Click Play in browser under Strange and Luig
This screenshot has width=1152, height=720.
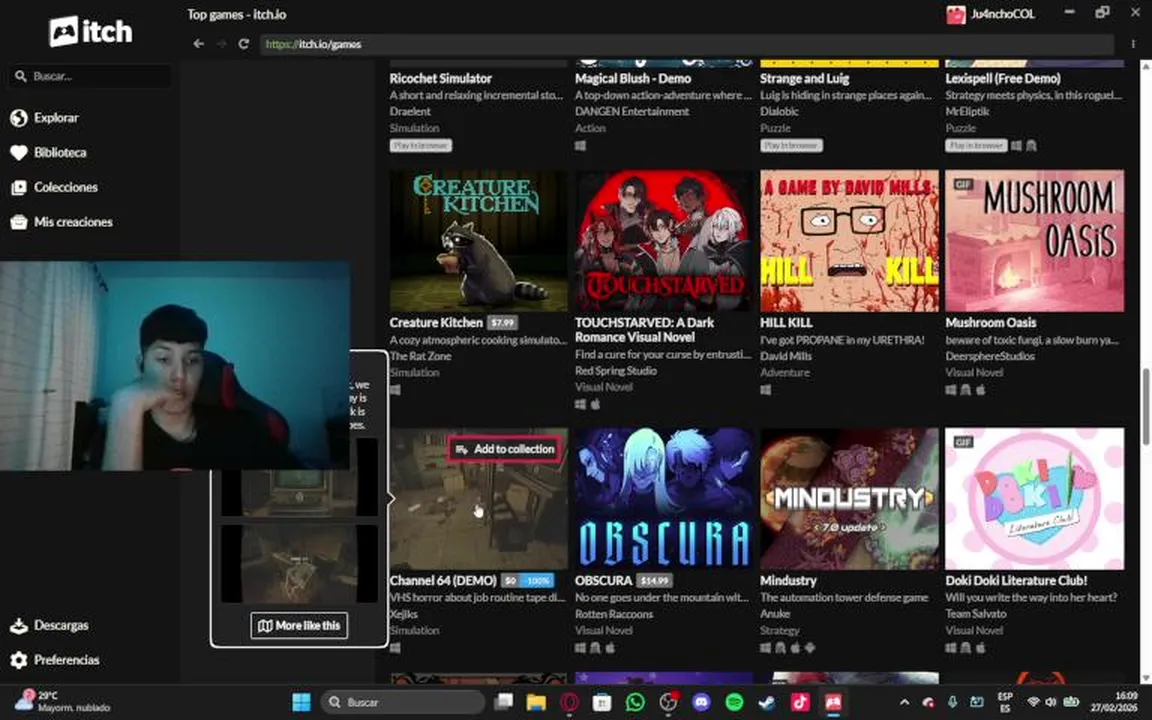pyautogui.click(x=791, y=145)
